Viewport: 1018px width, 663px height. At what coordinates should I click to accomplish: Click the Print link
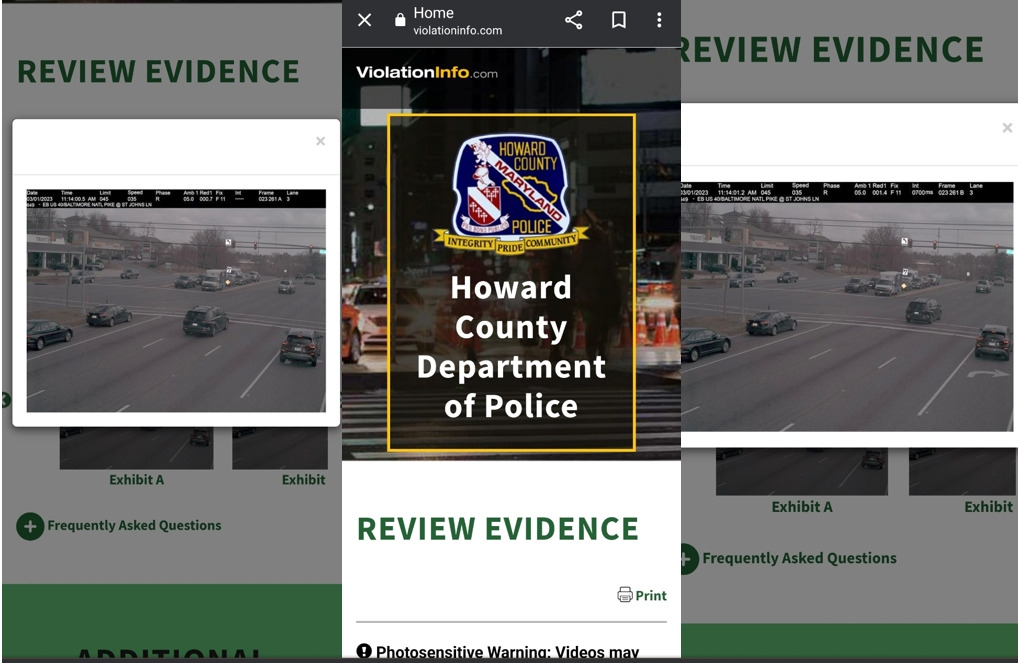click(x=651, y=595)
